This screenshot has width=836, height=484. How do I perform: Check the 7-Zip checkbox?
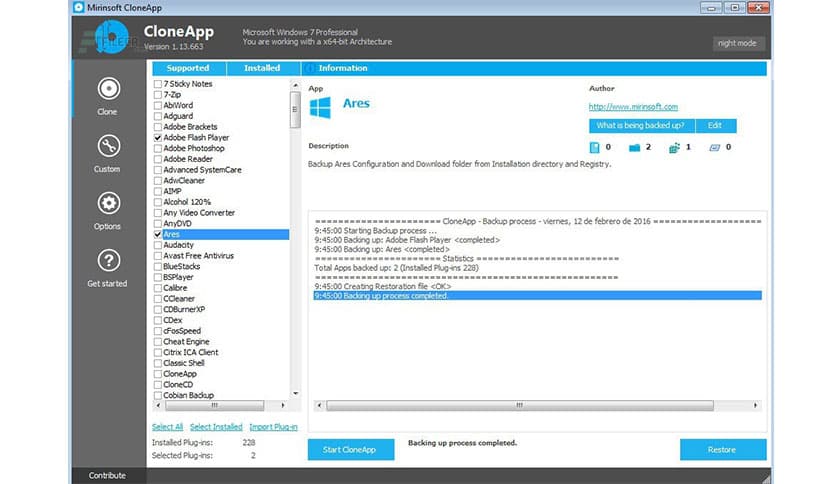pos(158,94)
